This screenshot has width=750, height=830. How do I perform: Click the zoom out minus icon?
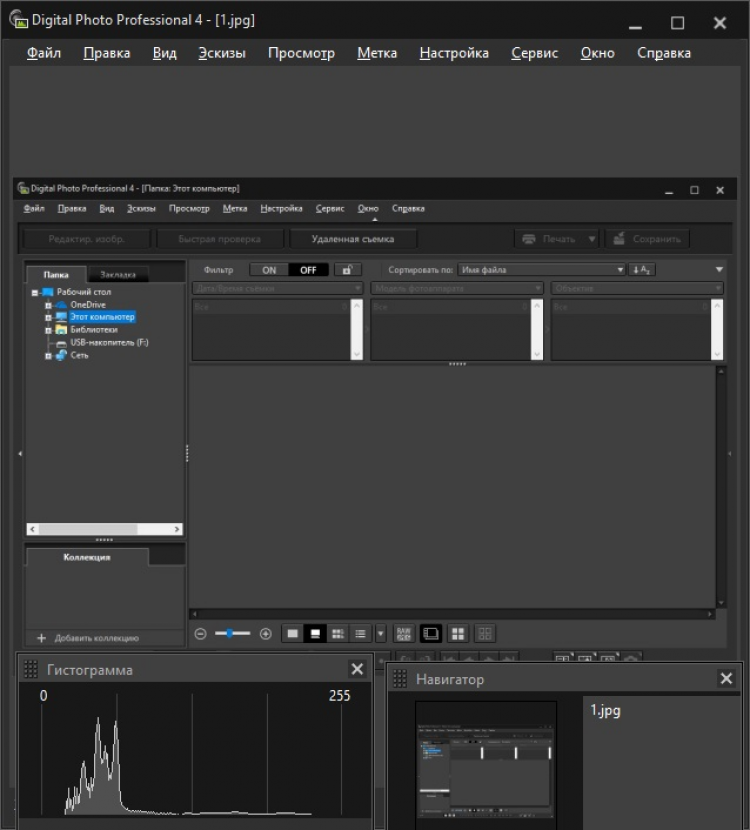tap(200, 633)
